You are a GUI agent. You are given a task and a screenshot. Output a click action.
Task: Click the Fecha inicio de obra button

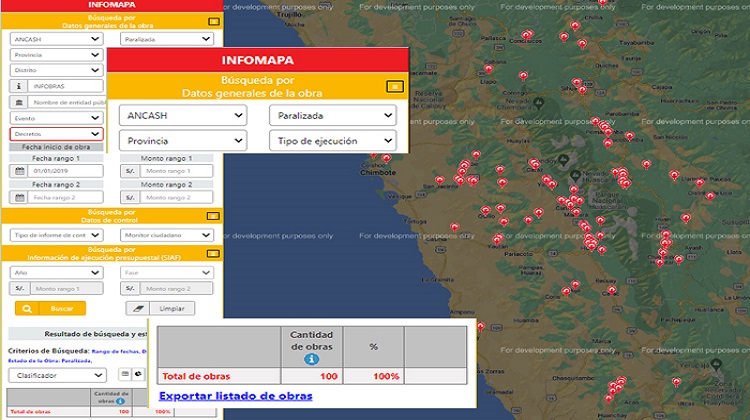click(56, 147)
